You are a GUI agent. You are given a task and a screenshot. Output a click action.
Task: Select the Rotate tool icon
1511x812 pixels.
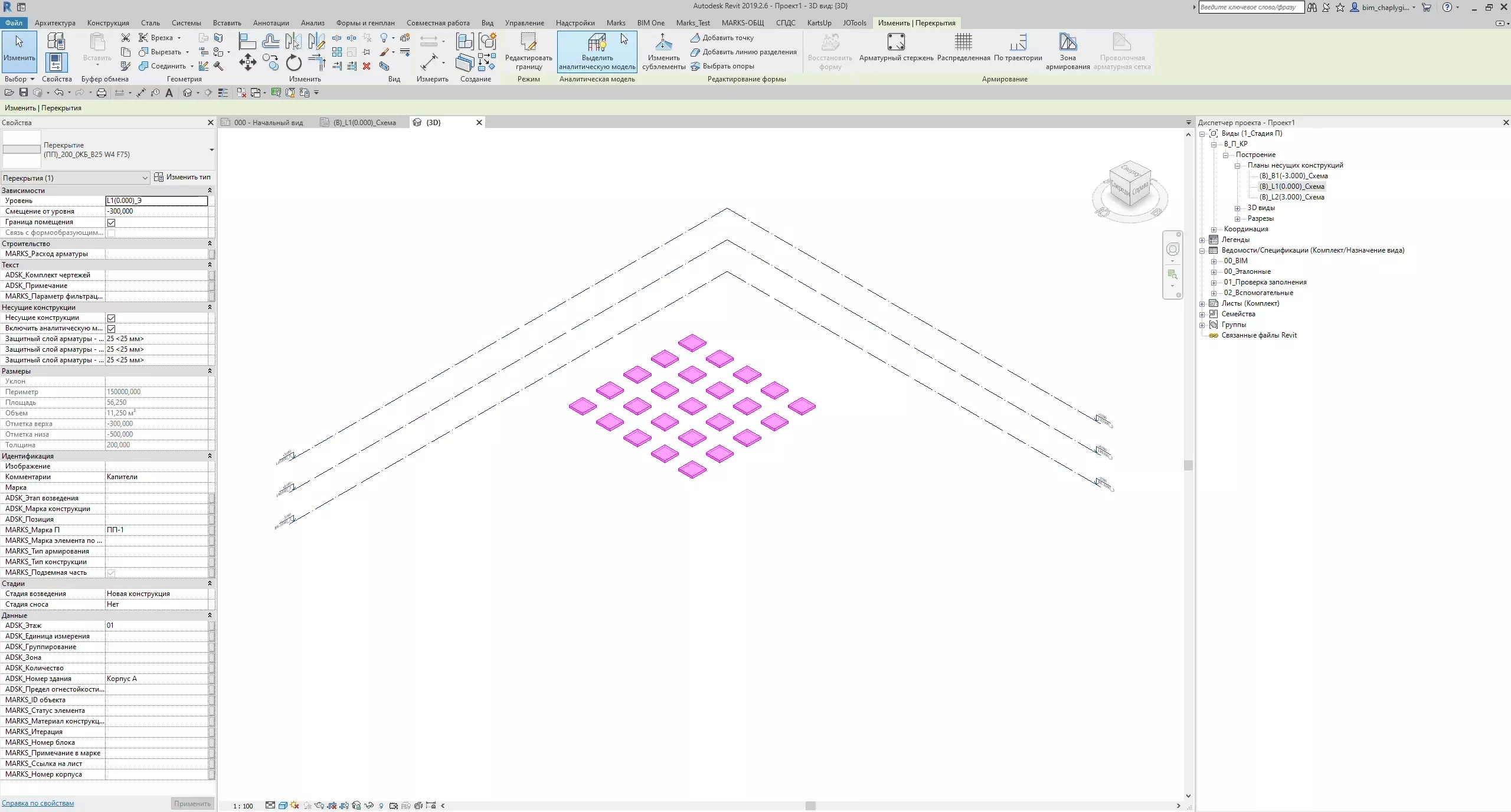[293, 63]
